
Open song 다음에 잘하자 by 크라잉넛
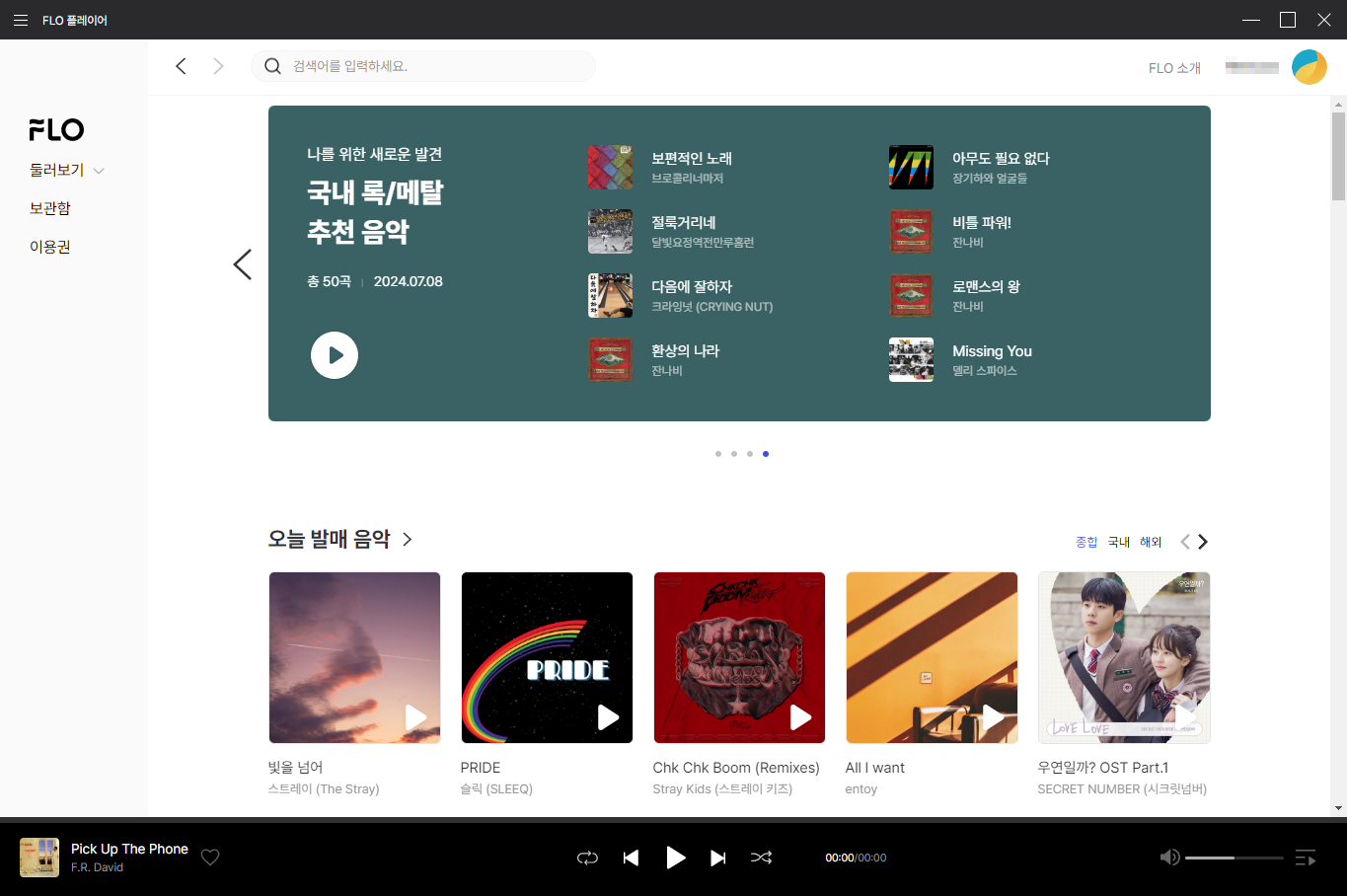692,286
